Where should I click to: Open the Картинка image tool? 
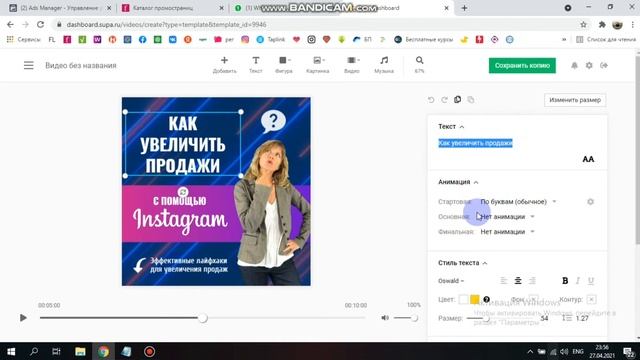click(318, 64)
